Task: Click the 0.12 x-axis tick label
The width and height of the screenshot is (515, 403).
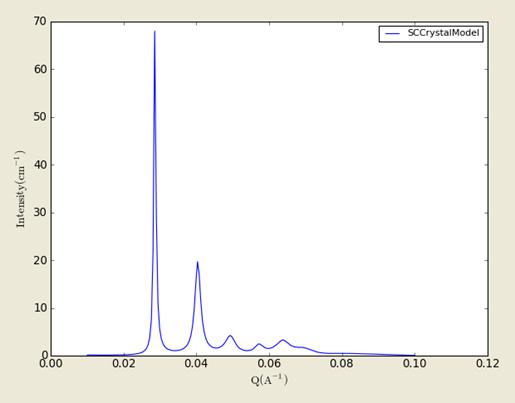Action: 488,364
